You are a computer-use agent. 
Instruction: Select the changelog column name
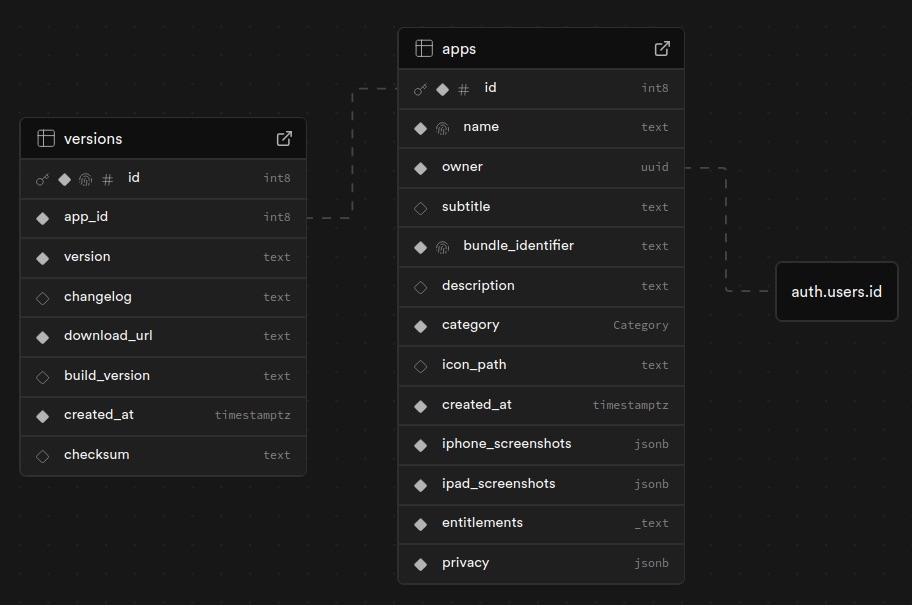tap(98, 297)
